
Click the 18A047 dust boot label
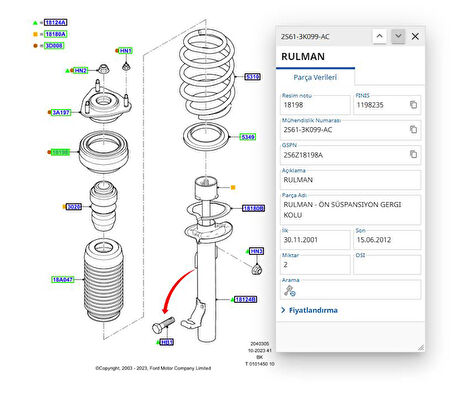(x=63, y=279)
